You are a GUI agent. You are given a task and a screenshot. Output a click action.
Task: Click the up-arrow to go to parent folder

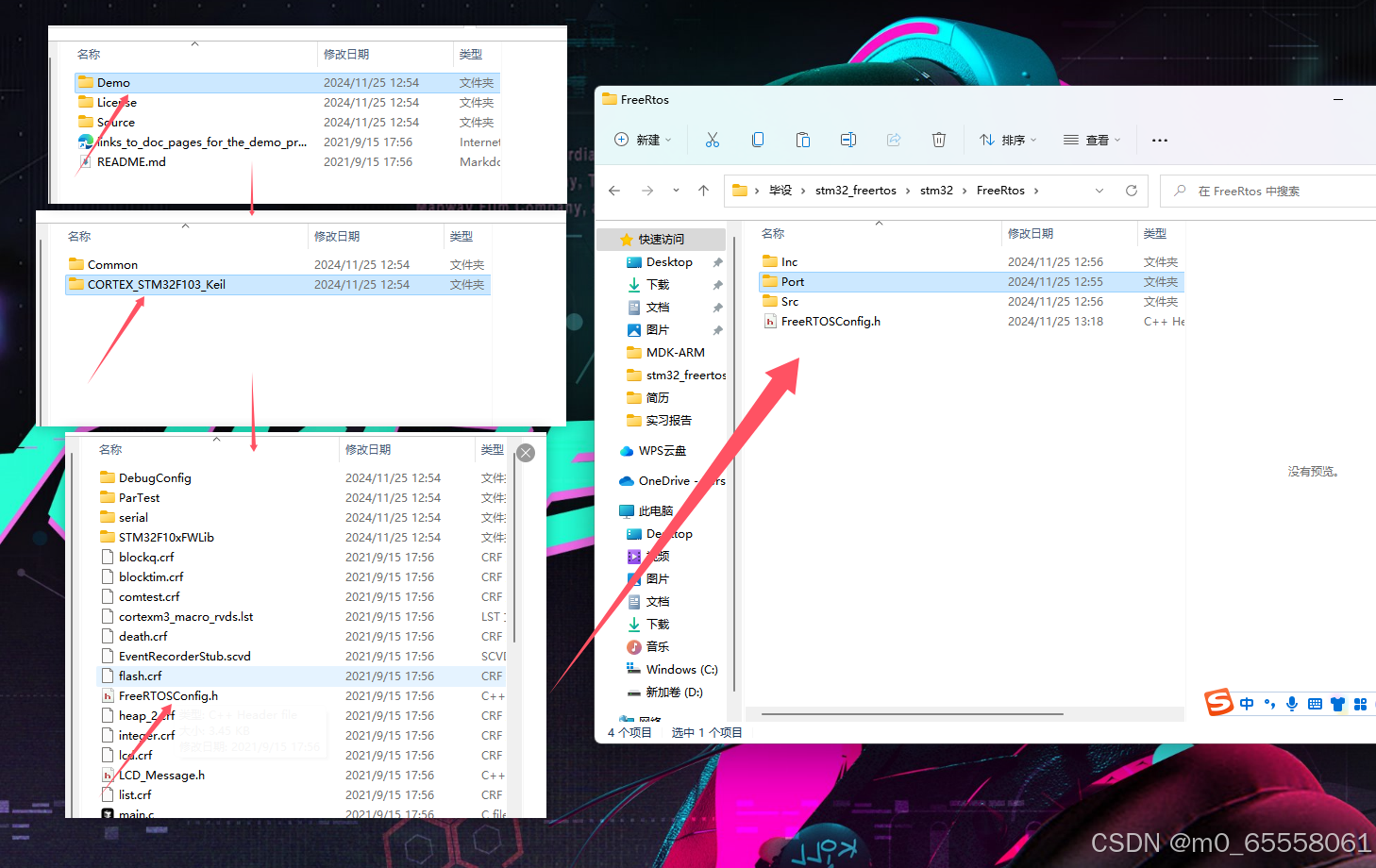703,190
